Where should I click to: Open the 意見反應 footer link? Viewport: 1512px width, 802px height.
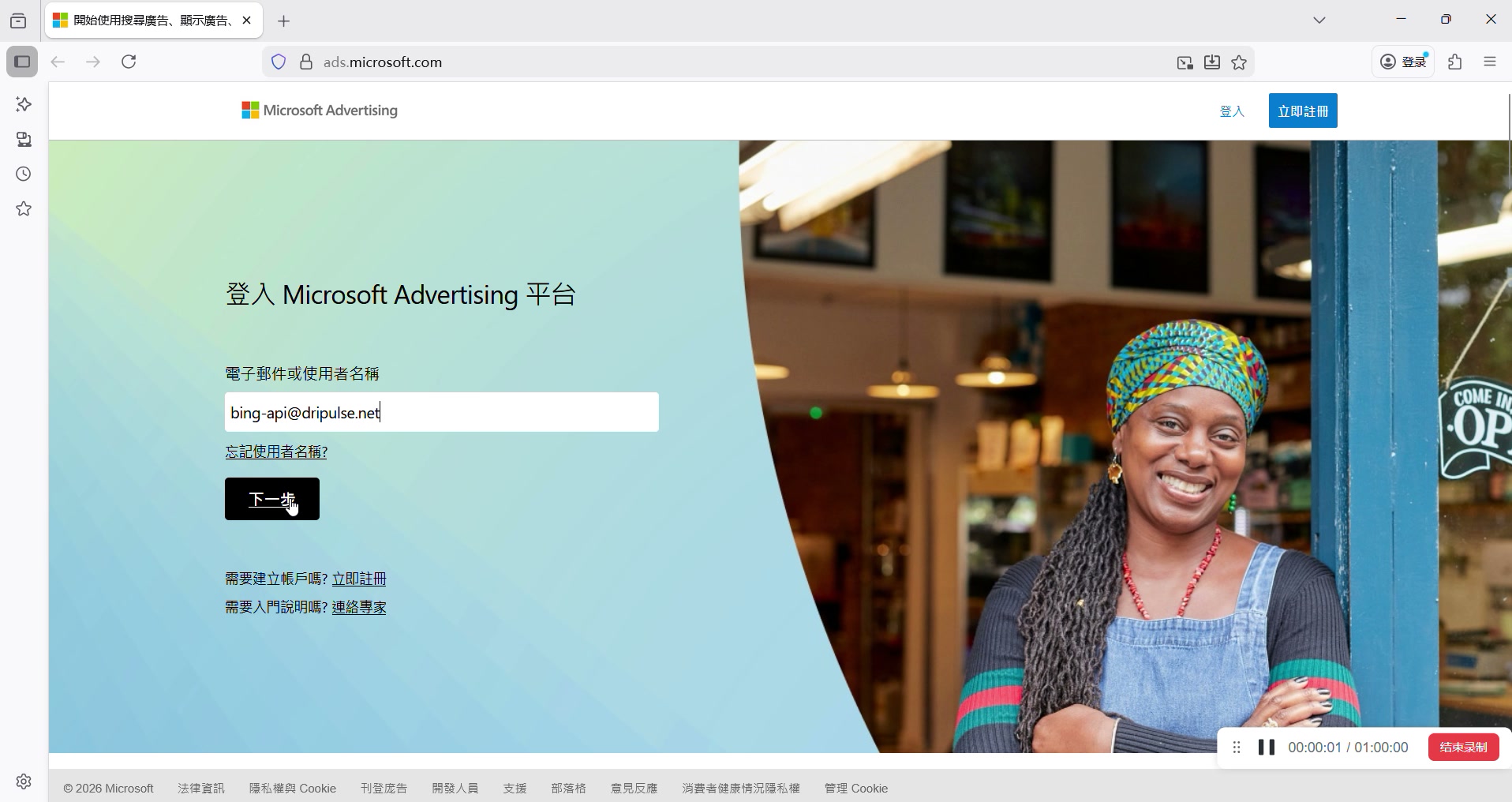634,789
